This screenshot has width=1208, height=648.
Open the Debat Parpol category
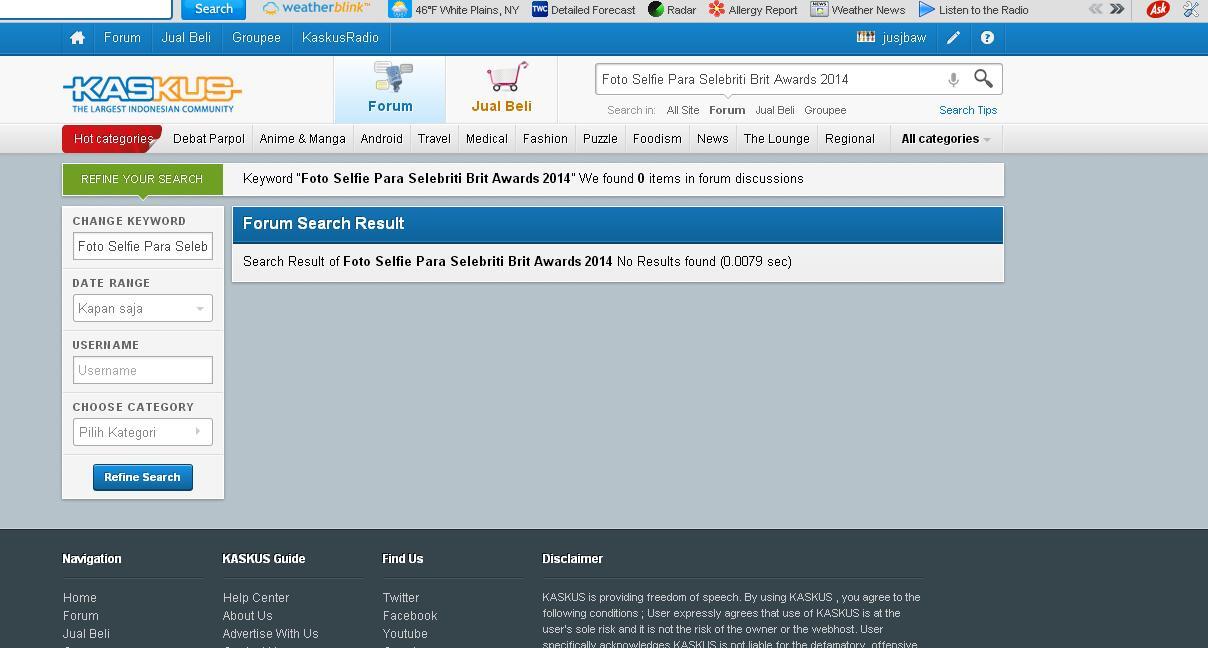[x=209, y=139]
